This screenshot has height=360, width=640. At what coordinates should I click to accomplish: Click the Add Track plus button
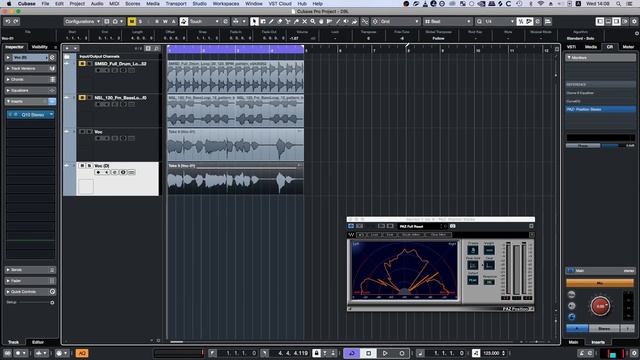coord(67,48)
